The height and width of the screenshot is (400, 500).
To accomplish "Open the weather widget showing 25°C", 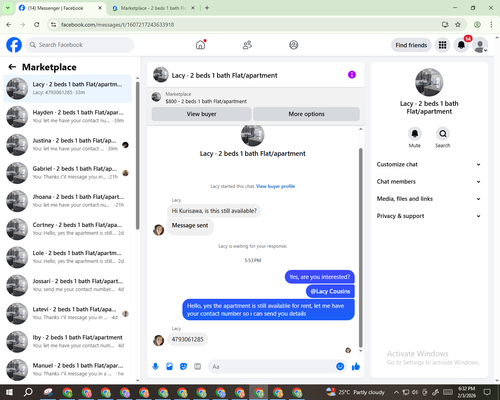I will pos(355,392).
